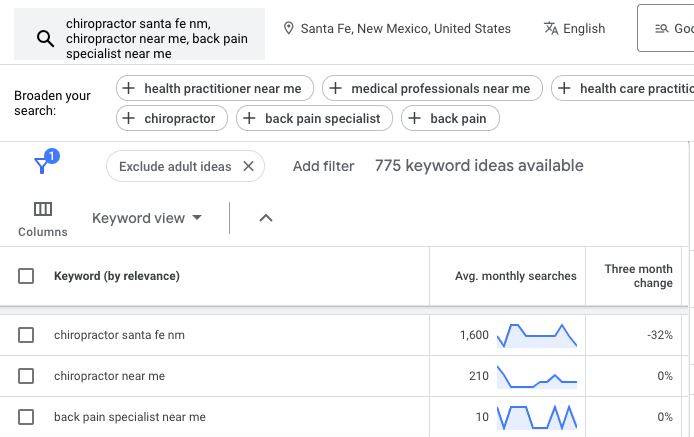Screen dimensions: 694x437
Task: Open the Keyword view dropdown
Action: [x=147, y=218]
